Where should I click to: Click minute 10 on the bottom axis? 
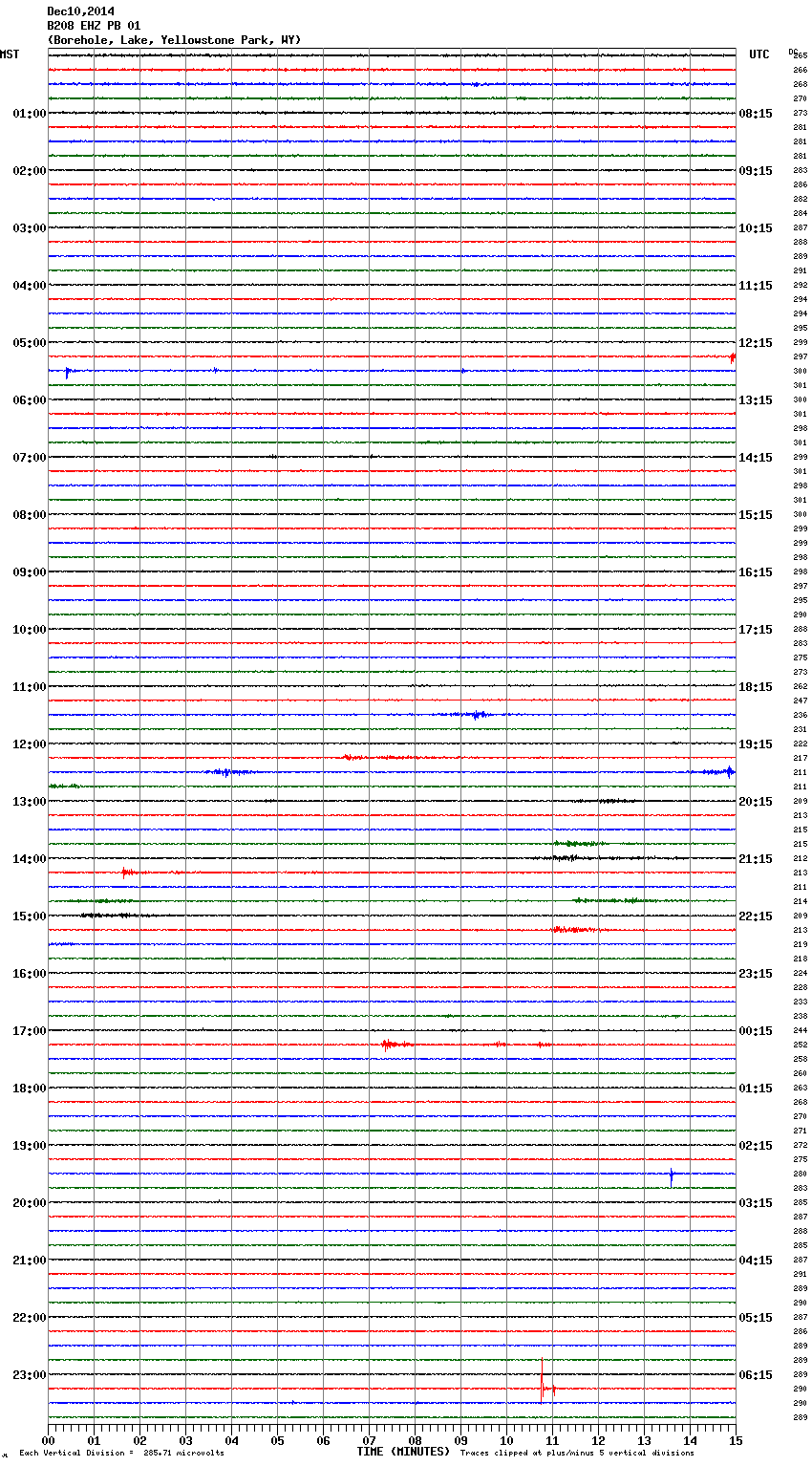tap(506, 1441)
